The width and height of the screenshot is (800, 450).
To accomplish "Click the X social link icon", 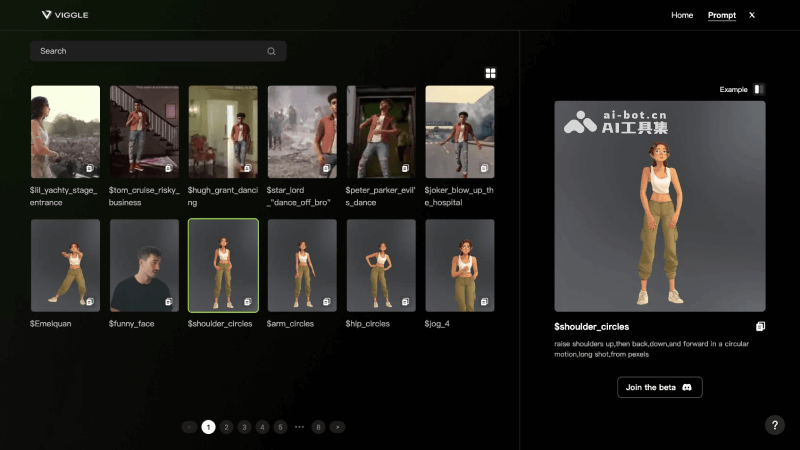I will click(x=752, y=15).
